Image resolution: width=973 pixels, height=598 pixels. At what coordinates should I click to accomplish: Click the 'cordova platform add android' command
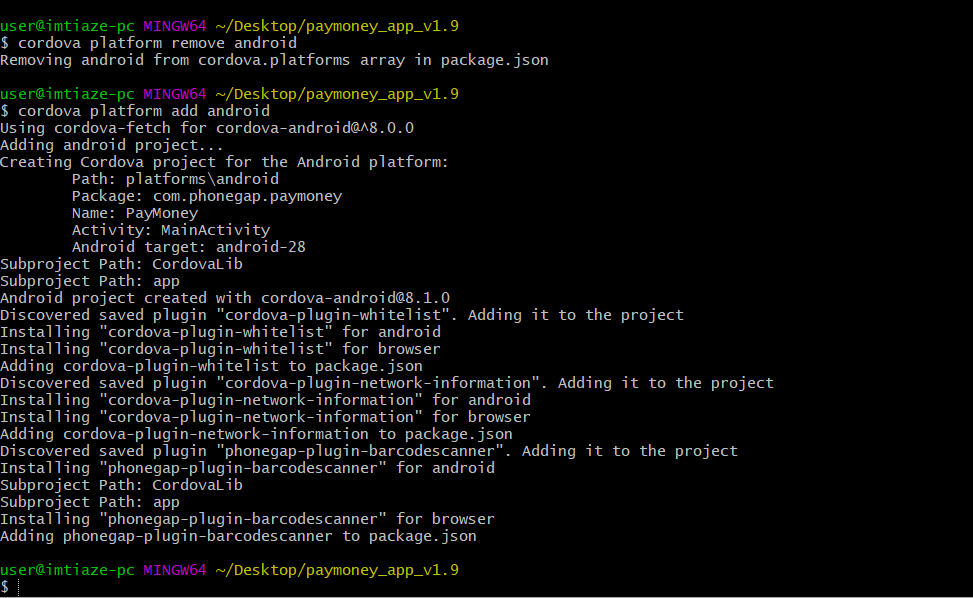(144, 111)
